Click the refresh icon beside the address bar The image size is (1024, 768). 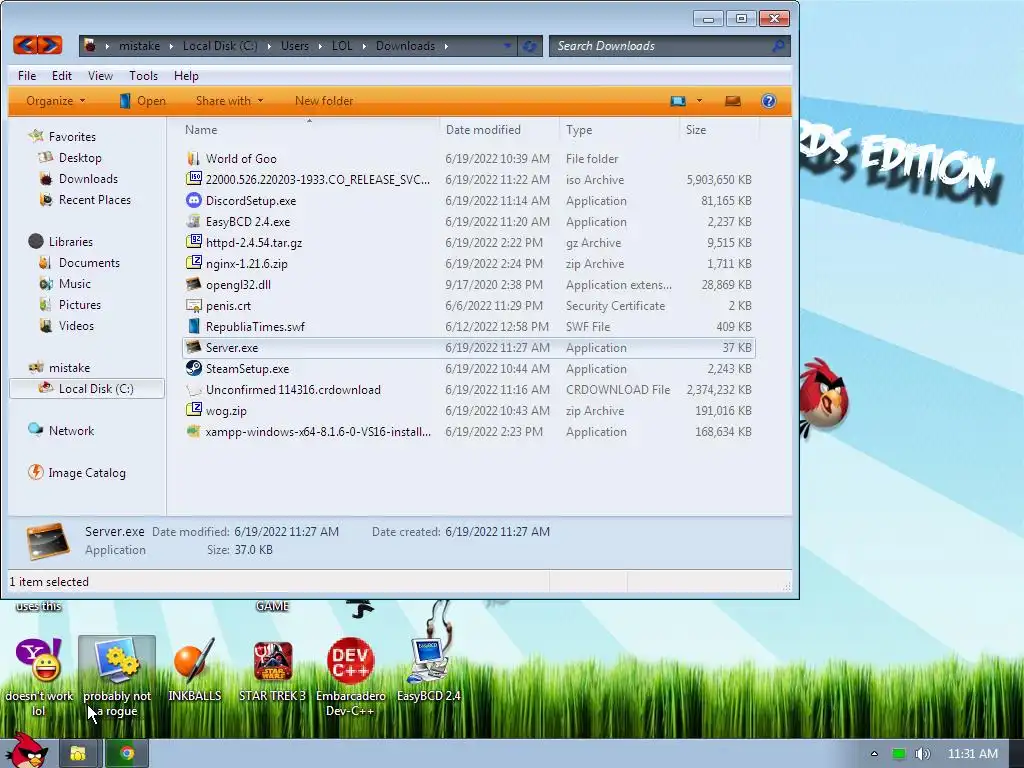[x=530, y=46]
